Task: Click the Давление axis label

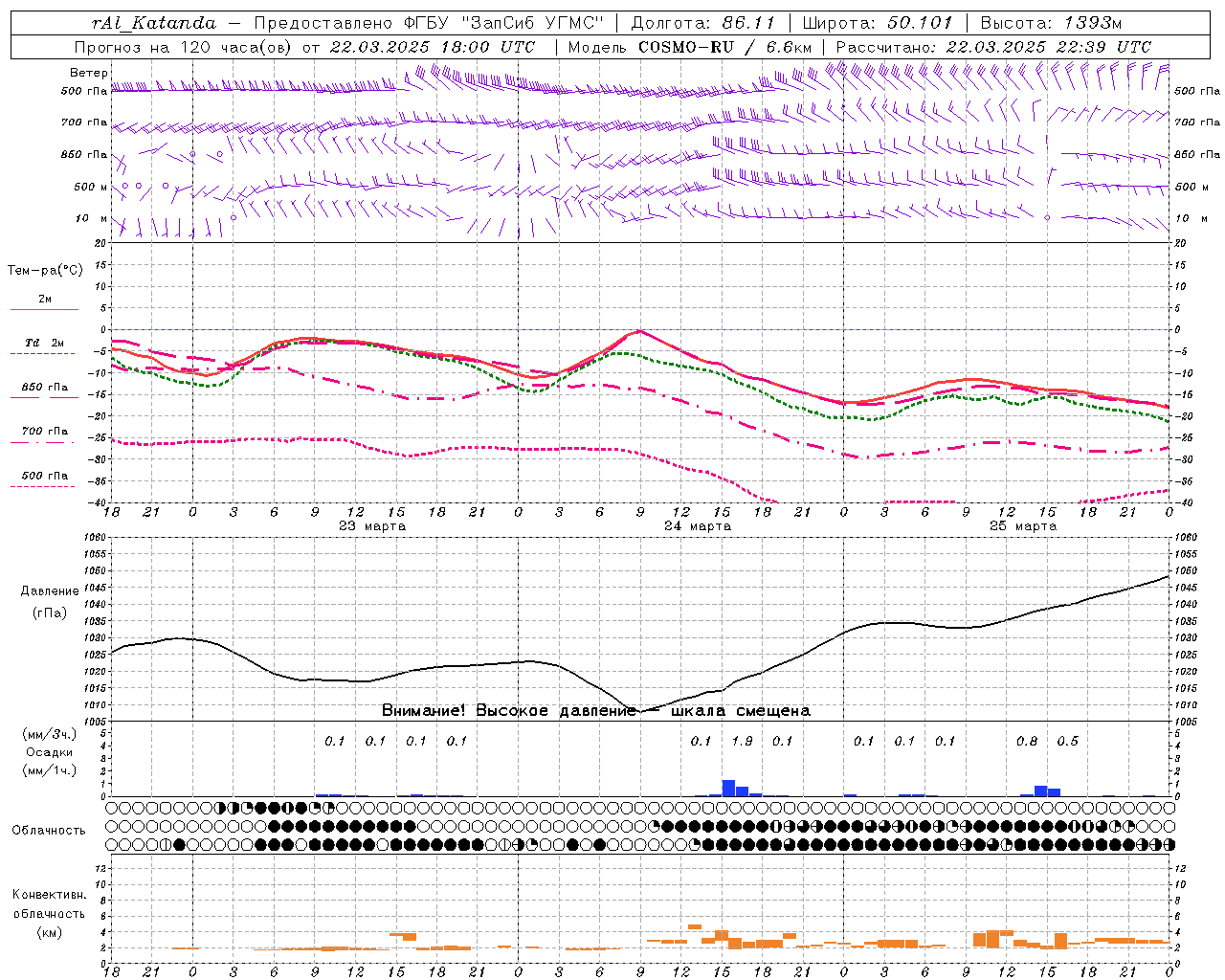Action: pos(50,591)
